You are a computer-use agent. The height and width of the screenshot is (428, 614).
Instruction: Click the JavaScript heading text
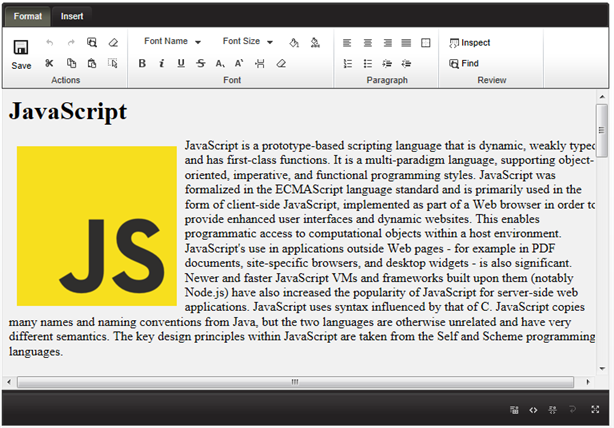[68, 112]
